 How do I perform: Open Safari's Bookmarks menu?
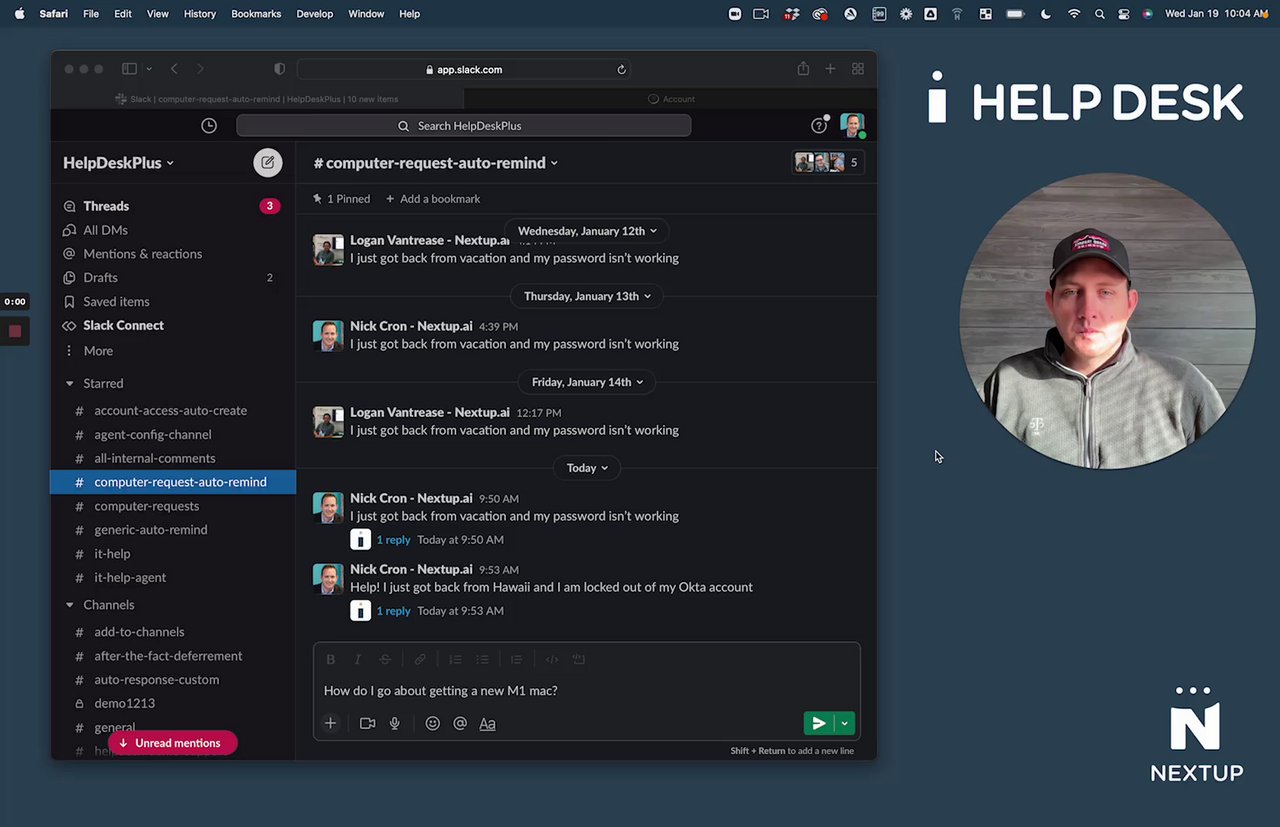(256, 14)
